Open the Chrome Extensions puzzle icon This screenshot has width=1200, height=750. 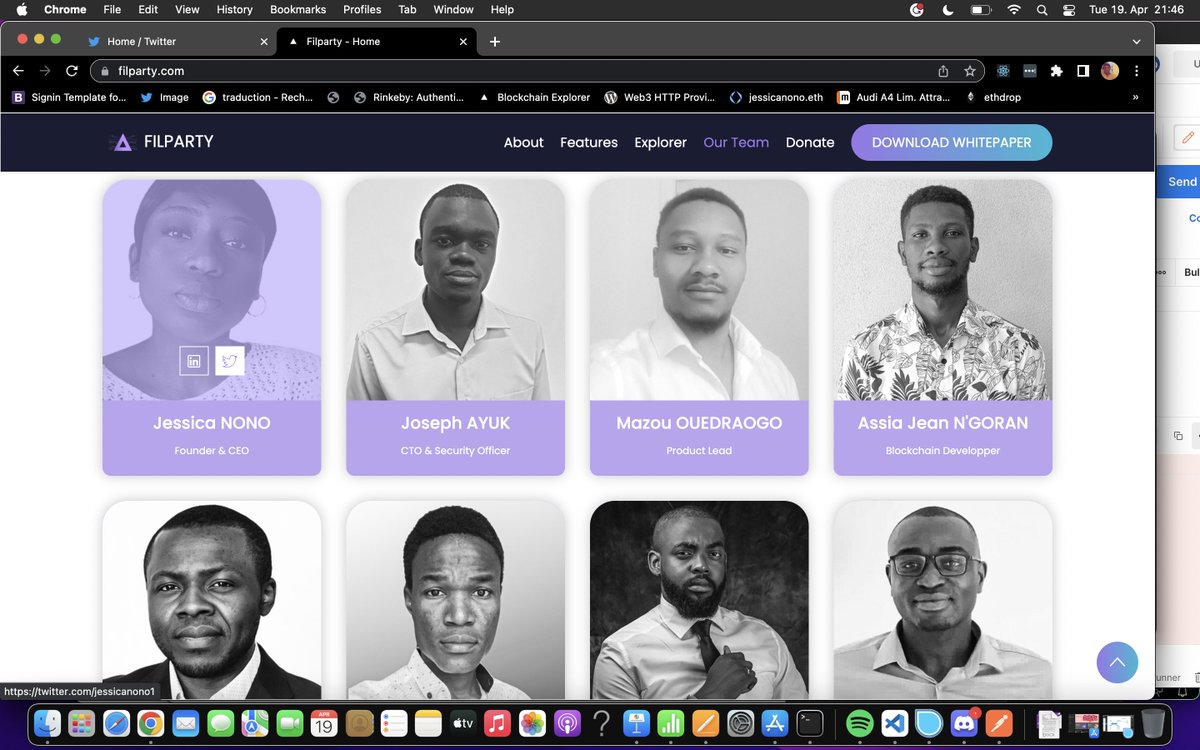(x=1056, y=71)
